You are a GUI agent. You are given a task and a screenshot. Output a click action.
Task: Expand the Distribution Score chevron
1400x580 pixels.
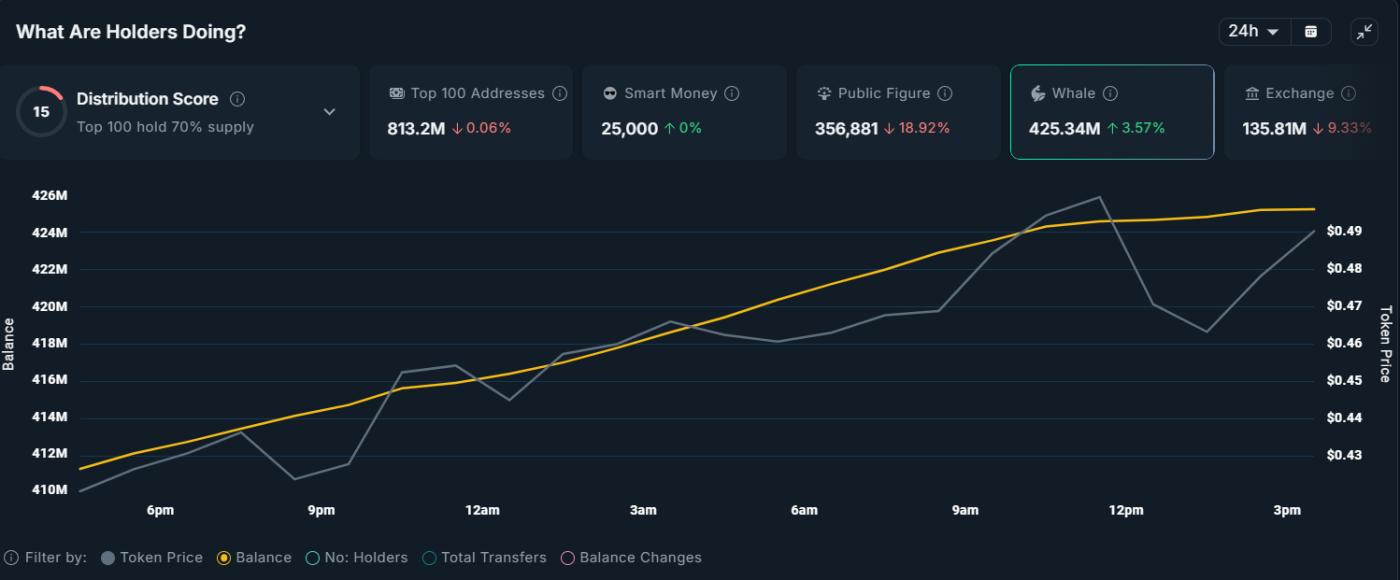click(x=329, y=112)
